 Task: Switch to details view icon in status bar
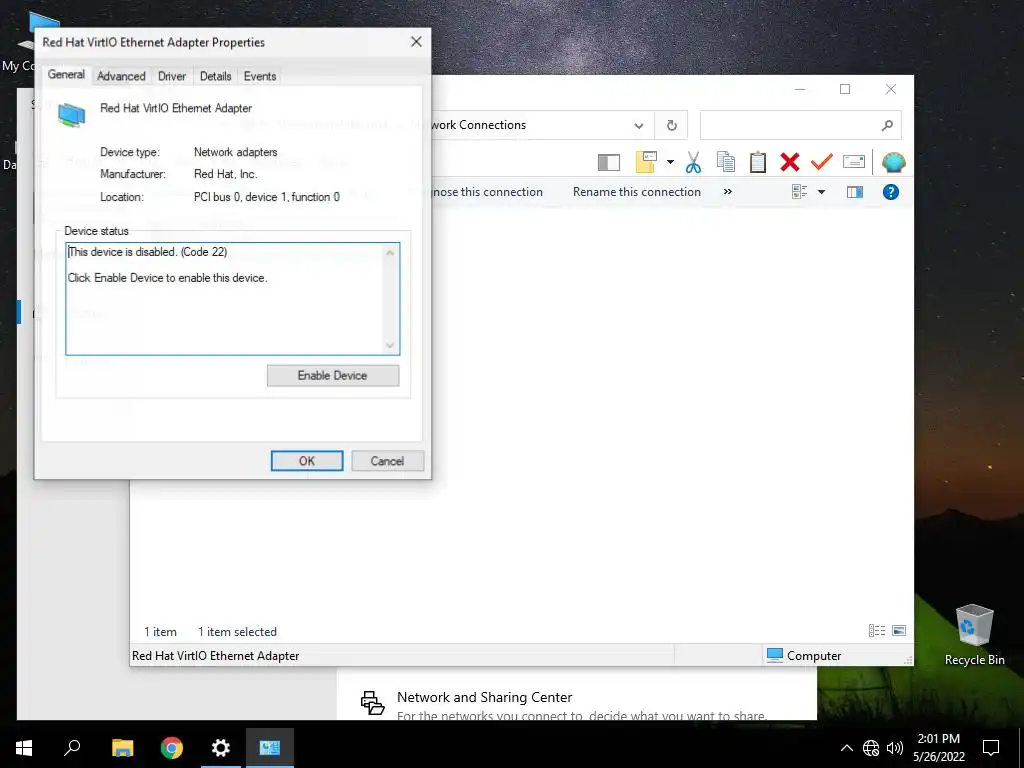point(877,630)
